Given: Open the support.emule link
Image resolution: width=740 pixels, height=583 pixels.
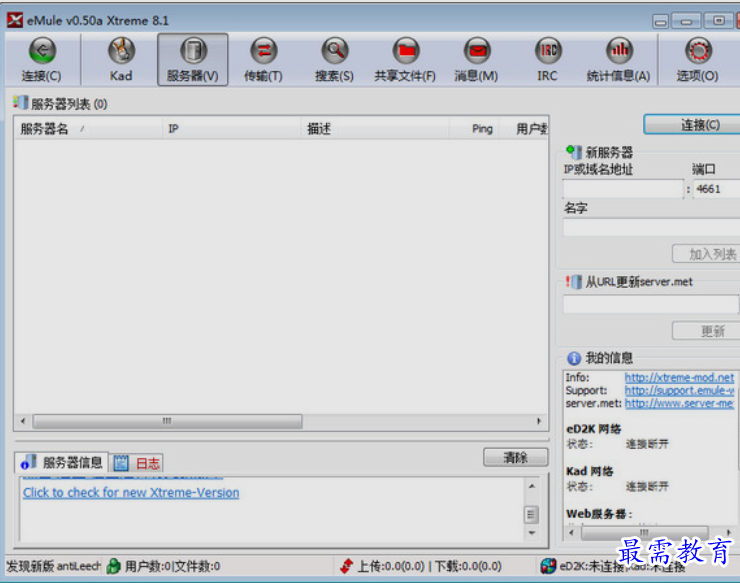Looking at the screenshot, I should pyautogui.click(x=679, y=390).
